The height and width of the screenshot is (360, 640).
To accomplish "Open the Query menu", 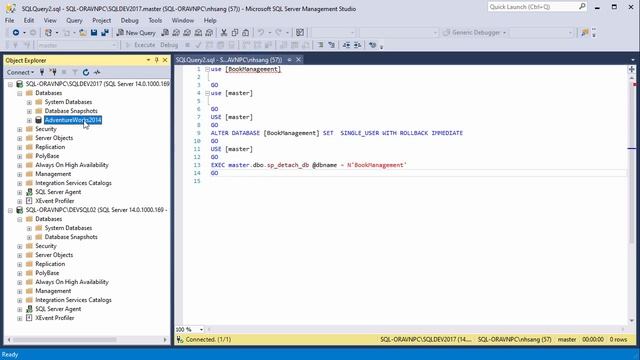I will [x=74, y=20].
